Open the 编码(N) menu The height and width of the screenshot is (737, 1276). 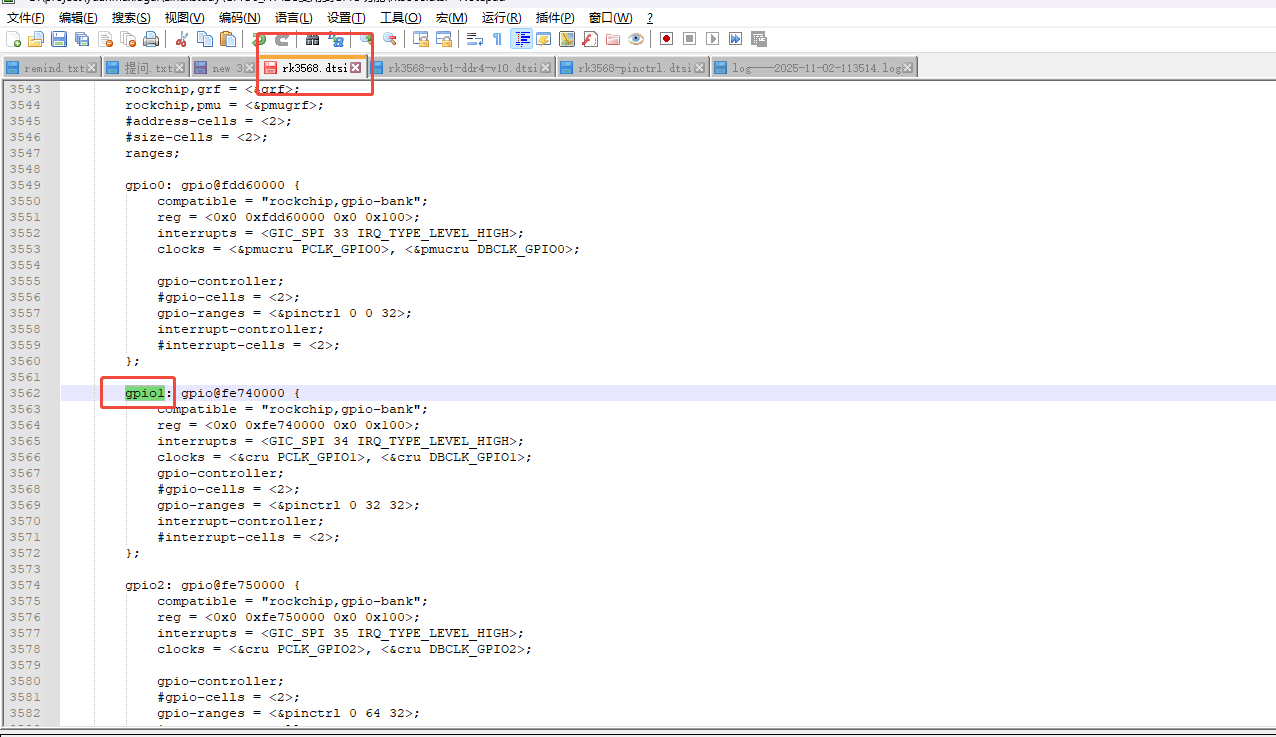240,18
